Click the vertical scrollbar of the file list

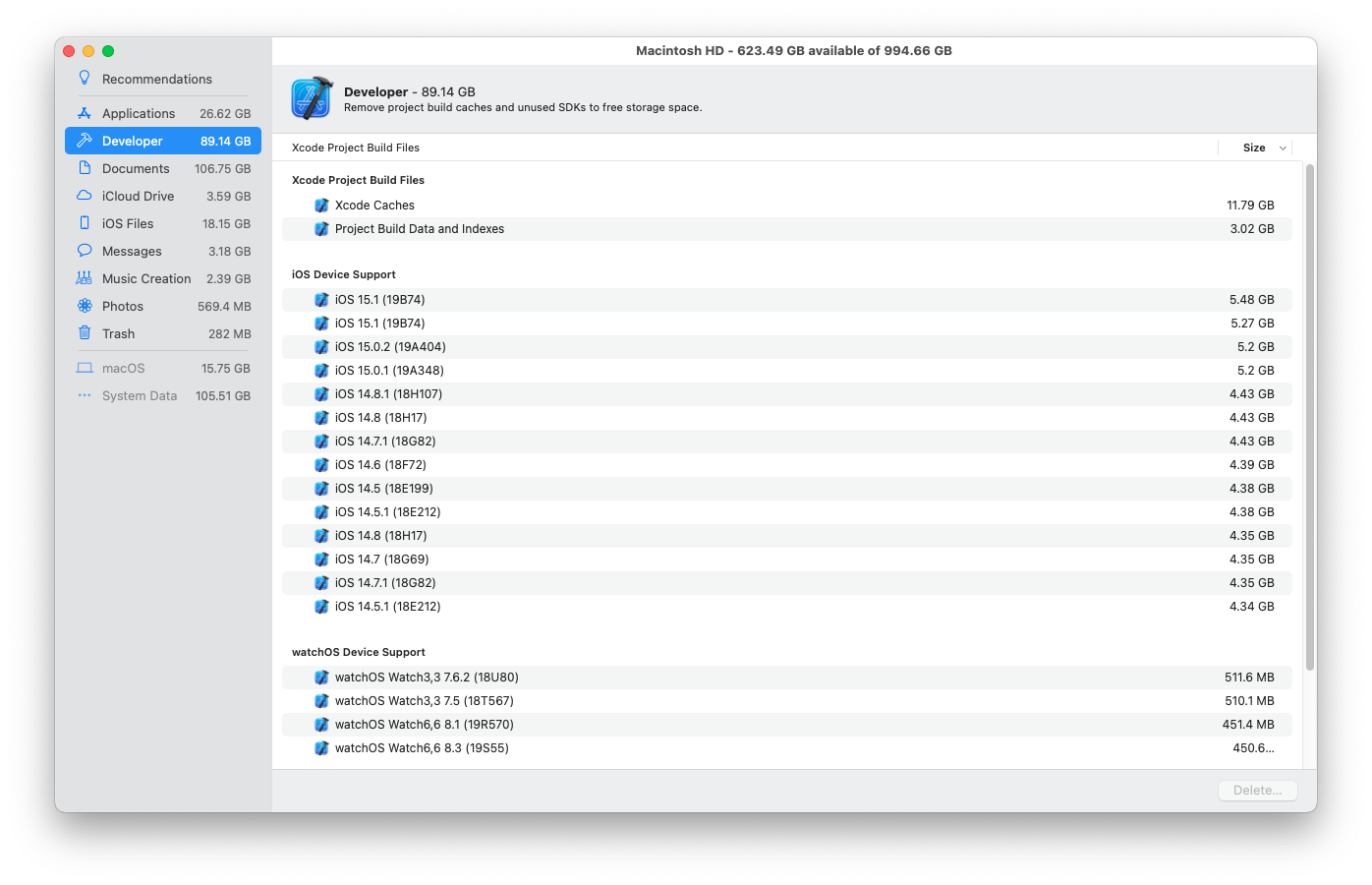(x=1310, y=418)
